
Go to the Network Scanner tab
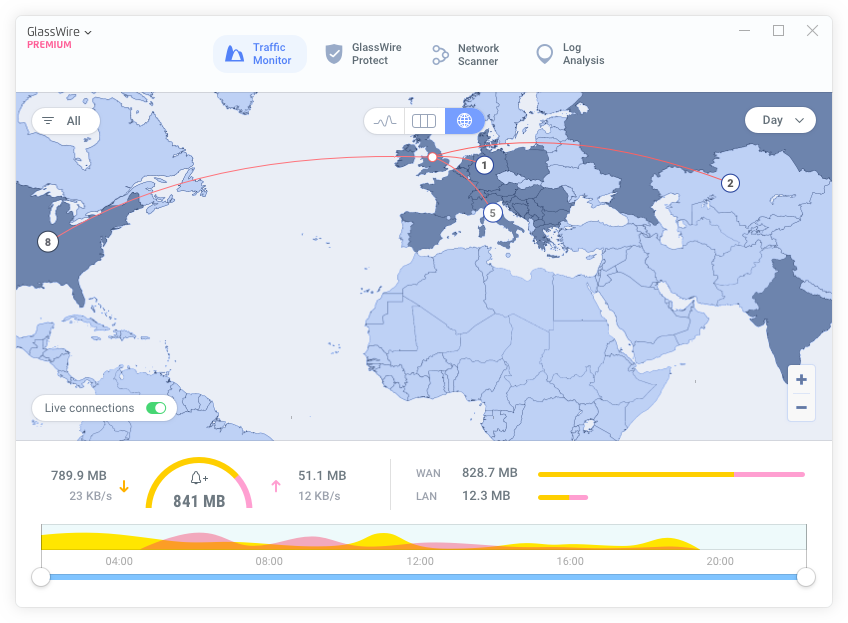click(x=466, y=54)
